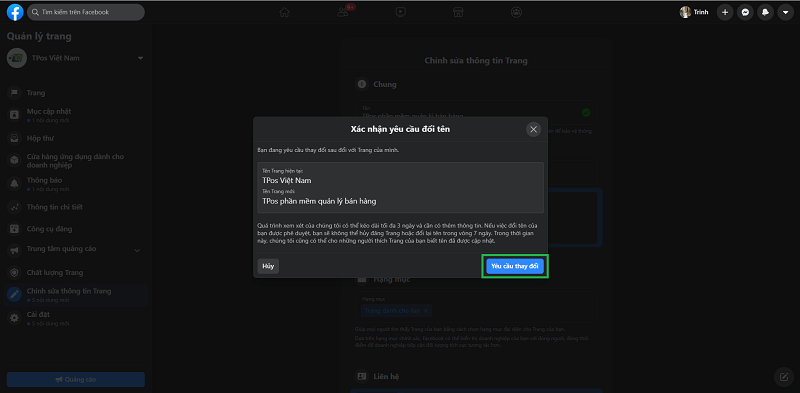This screenshot has width=800, height=393.
Task: Click the Quảng cáo button
Action: pyautogui.click(x=76, y=380)
